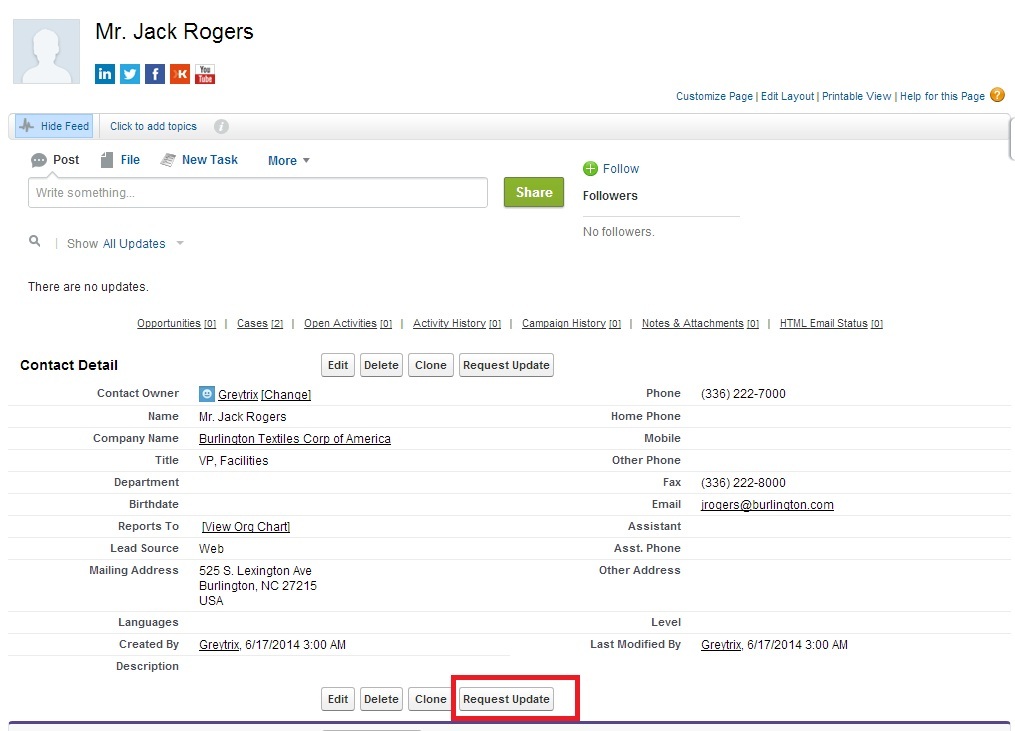
Task: Click the top Request Update button
Action: click(x=506, y=365)
